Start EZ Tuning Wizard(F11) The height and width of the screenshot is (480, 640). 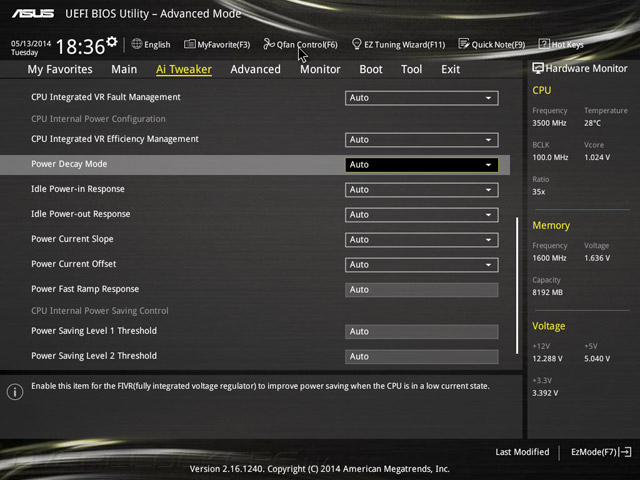click(398, 44)
